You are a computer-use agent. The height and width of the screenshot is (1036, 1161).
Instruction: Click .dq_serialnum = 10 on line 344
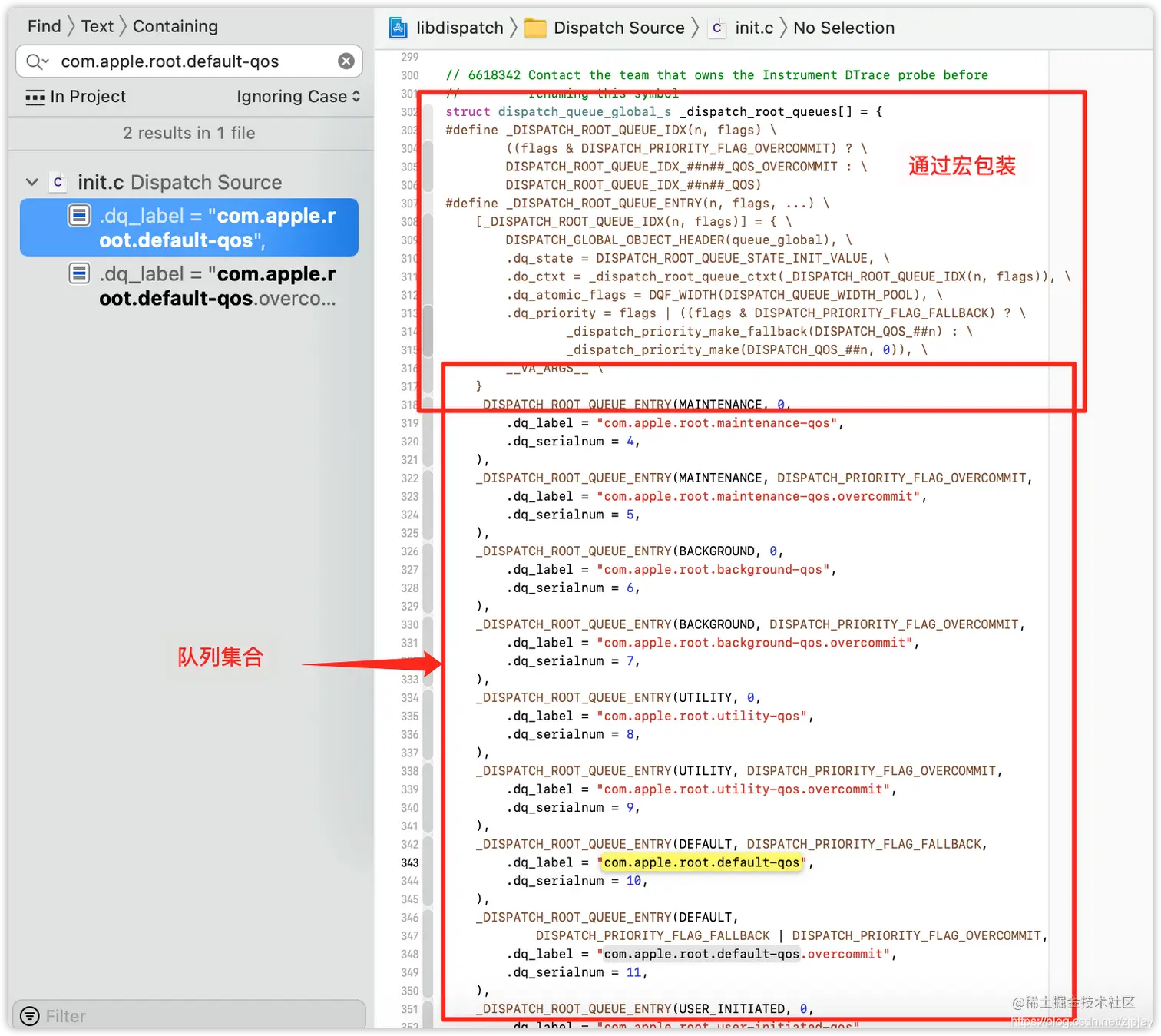(576, 881)
